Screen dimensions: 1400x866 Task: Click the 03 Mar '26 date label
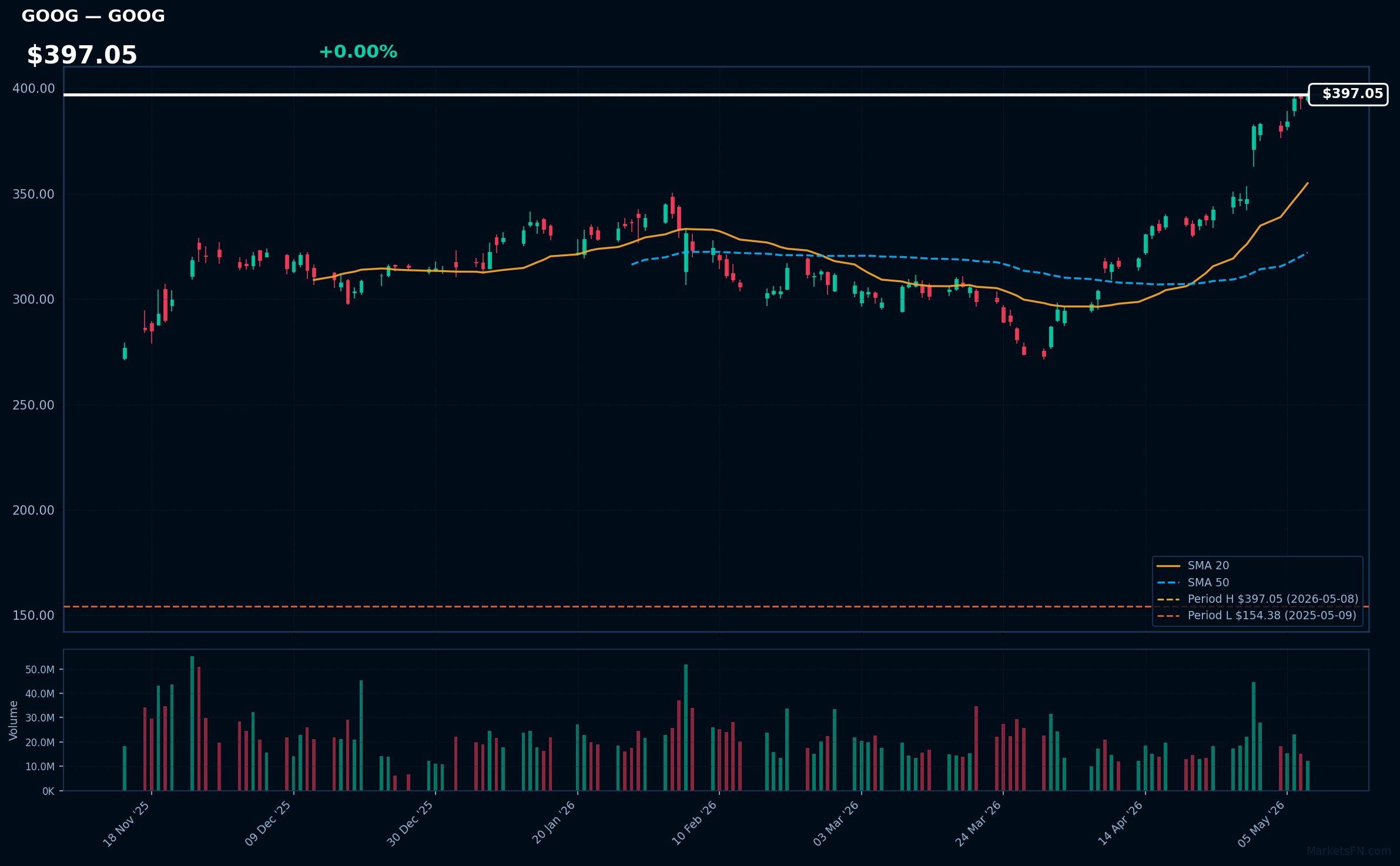point(836,824)
